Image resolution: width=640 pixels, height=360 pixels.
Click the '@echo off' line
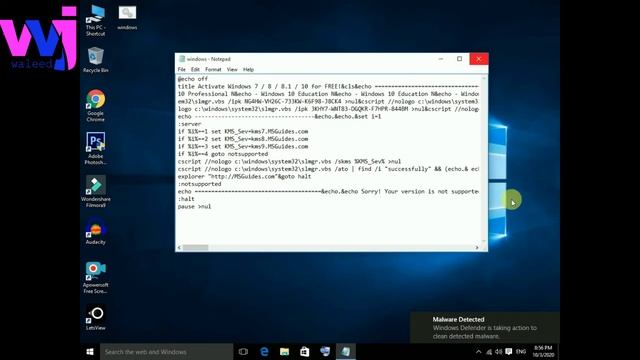pyautogui.click(x=193, y=79)
